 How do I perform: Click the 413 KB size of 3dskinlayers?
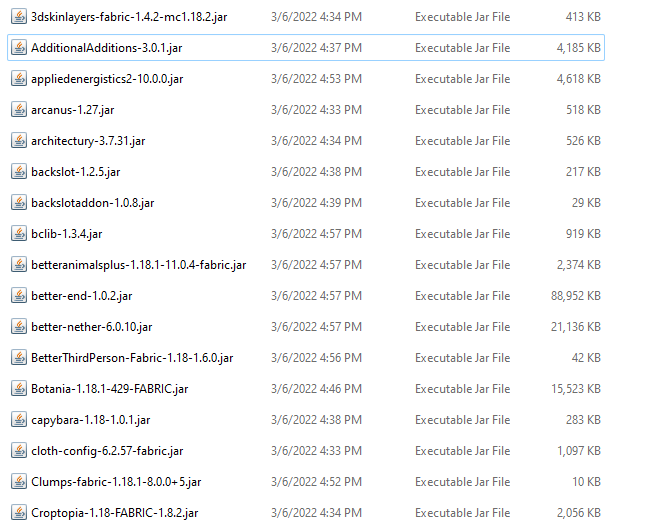click(x=583, y=17)
